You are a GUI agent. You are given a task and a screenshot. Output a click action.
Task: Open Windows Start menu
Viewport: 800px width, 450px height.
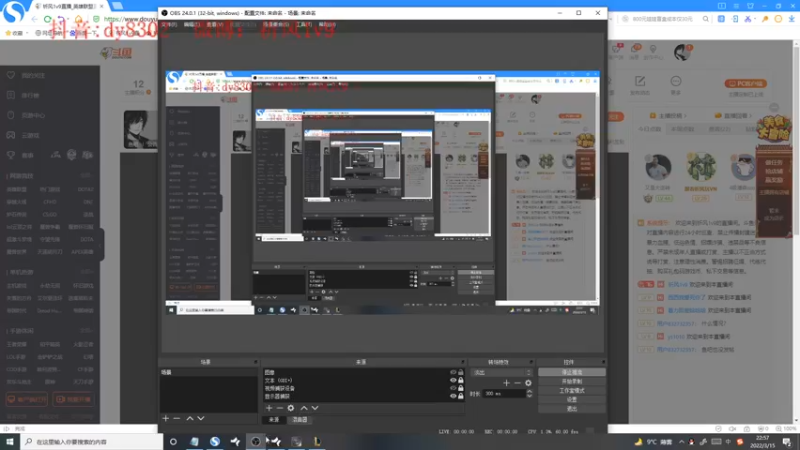(10, 442)
